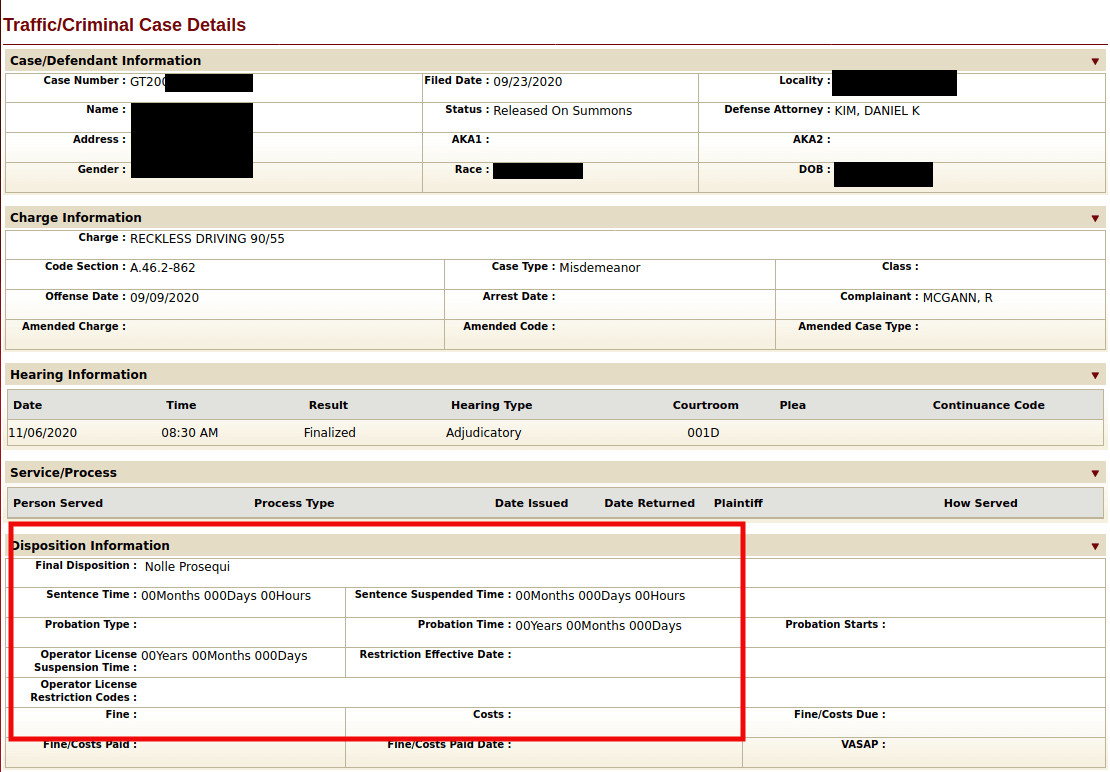The height and width of the screenshot is (772, 1110).
Task: Click the Locality label
Action: pos(804,81)
